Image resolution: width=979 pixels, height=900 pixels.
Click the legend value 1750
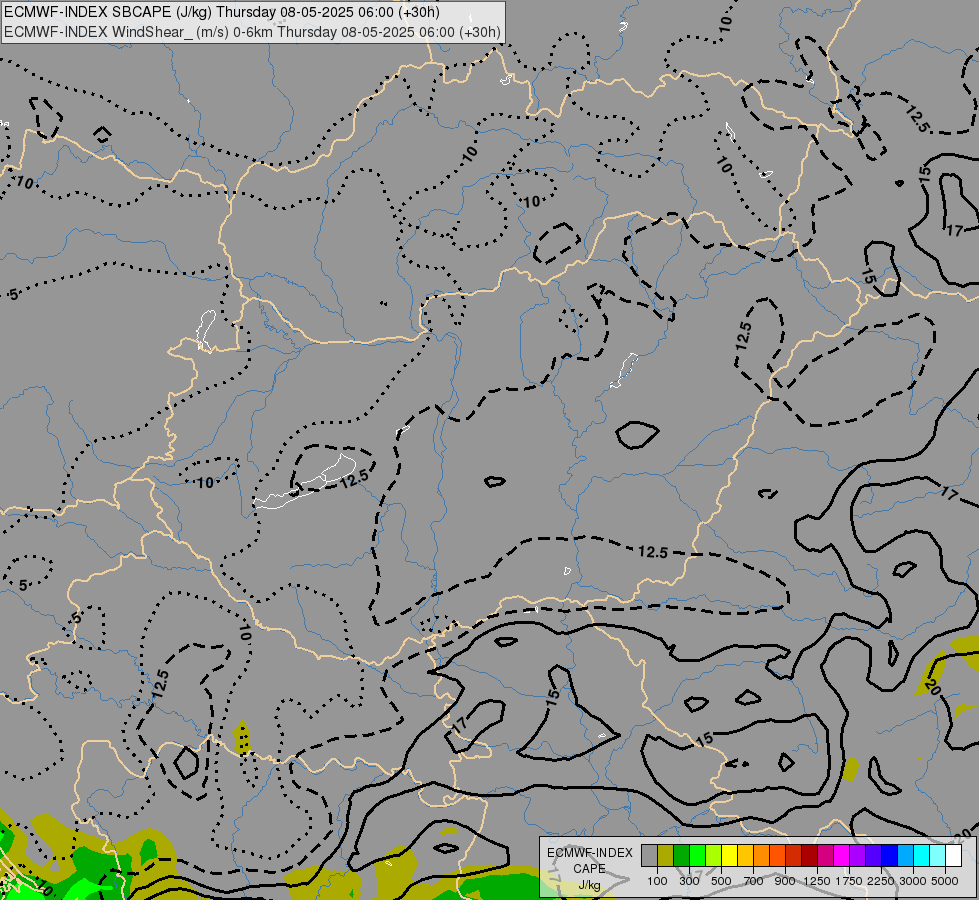pyautogui.click(x=849, y=881)
